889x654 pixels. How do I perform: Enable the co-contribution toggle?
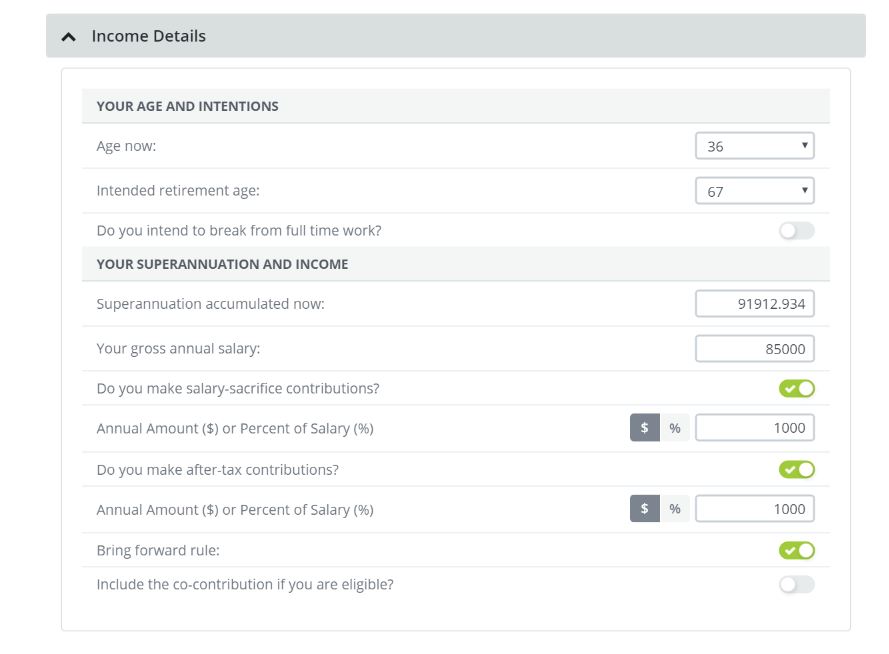(796, 585)
